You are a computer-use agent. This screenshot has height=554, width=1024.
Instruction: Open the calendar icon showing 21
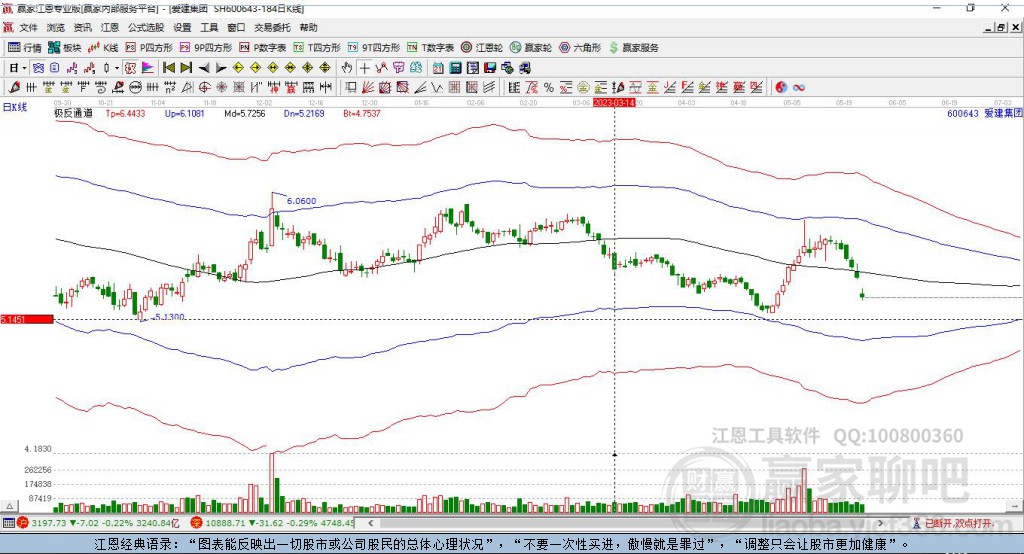438,68
